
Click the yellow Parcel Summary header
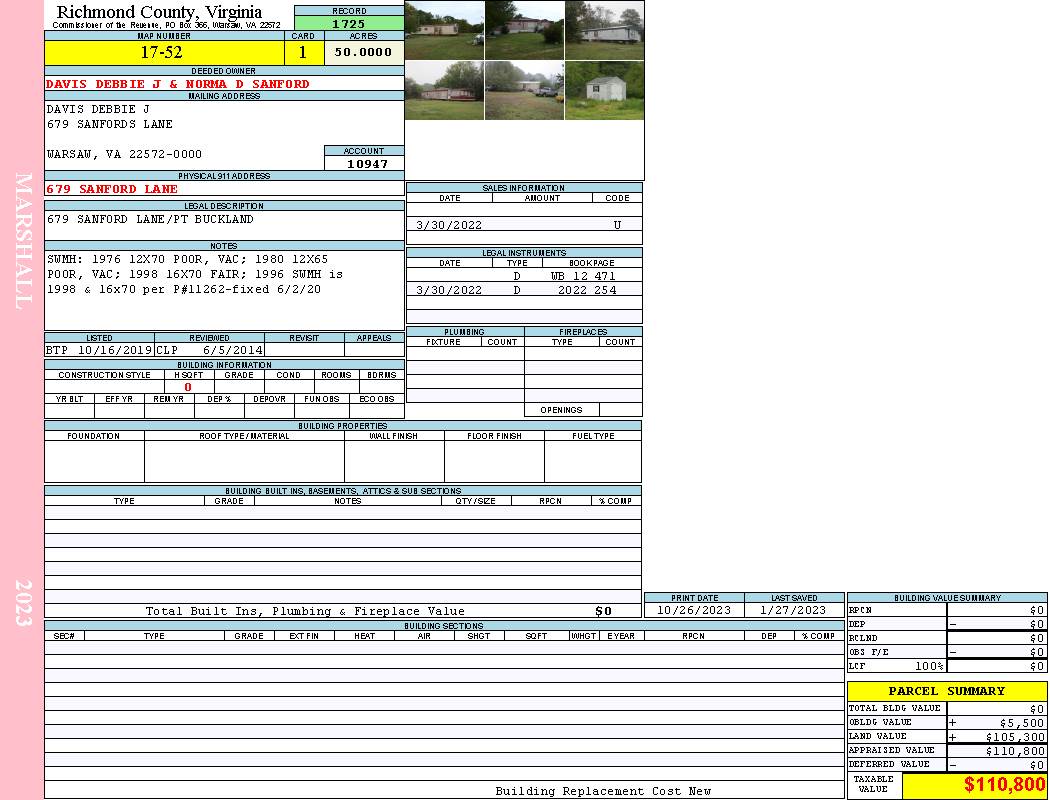(946, 691)
